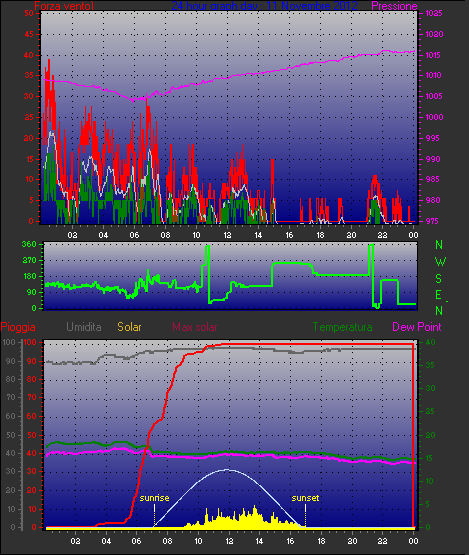Click the 08 hour label under the bottom graph
Viewport: 469px width, 555px height.
point(167,541)
